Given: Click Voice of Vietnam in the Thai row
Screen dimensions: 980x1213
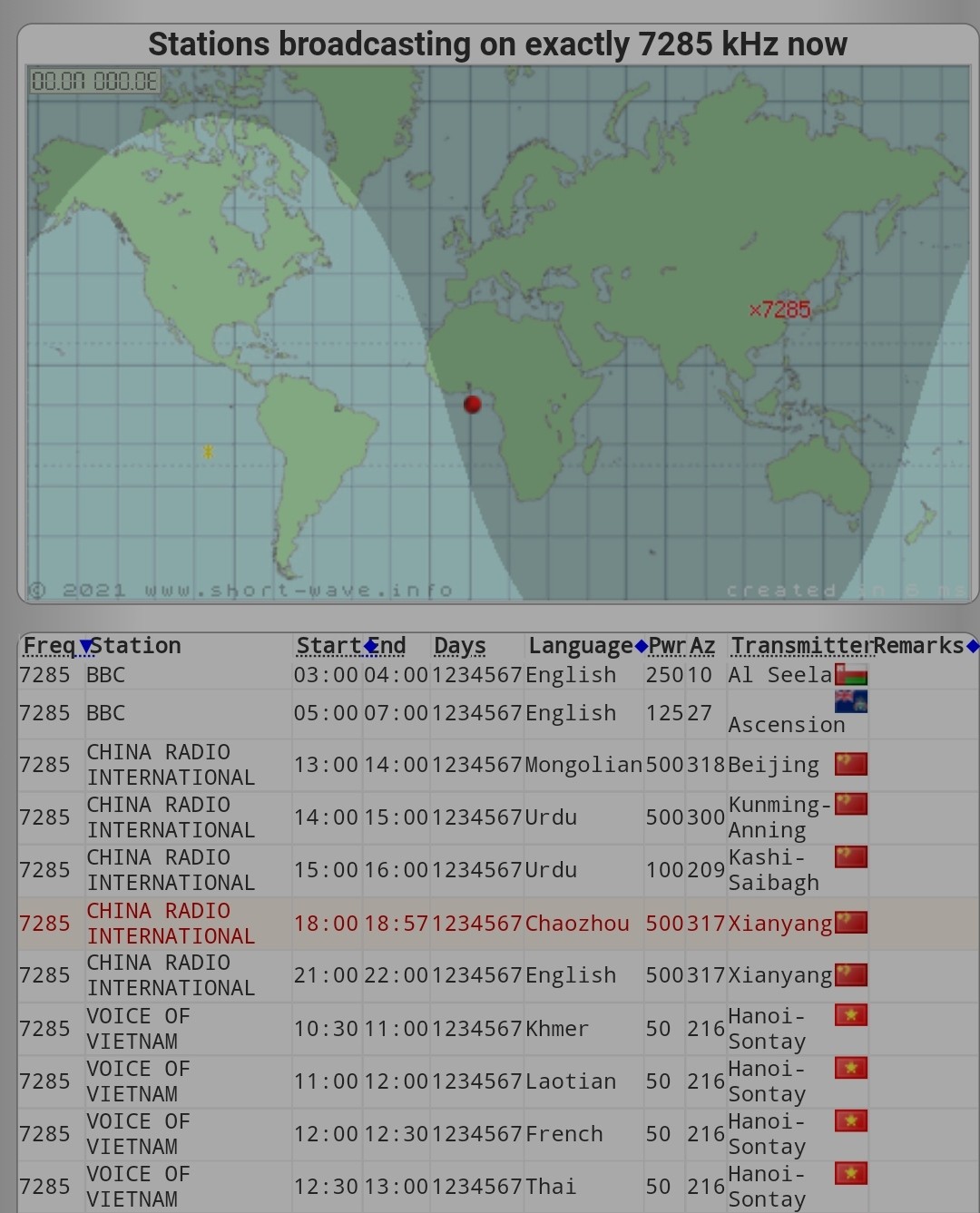Looking at the screenshot, I should pos(138,1187).
